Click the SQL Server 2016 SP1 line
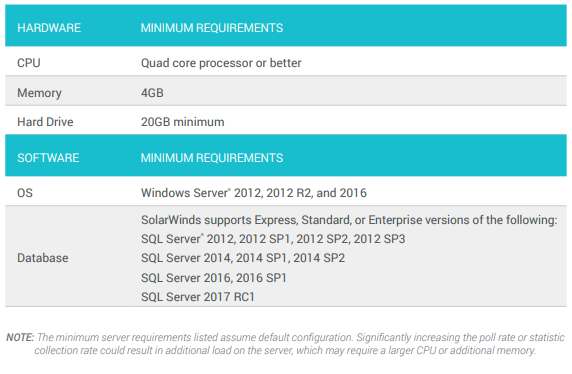The width and height of the screenshot is (572, 374). [214, 278]
